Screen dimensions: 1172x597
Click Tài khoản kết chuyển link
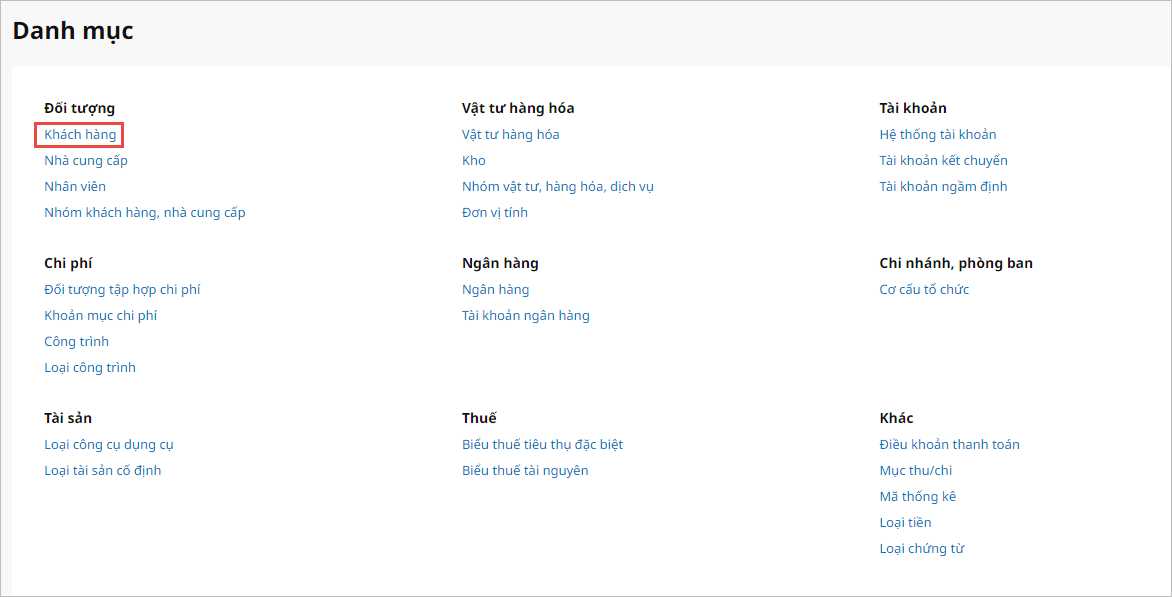click(x=943, y=160)
